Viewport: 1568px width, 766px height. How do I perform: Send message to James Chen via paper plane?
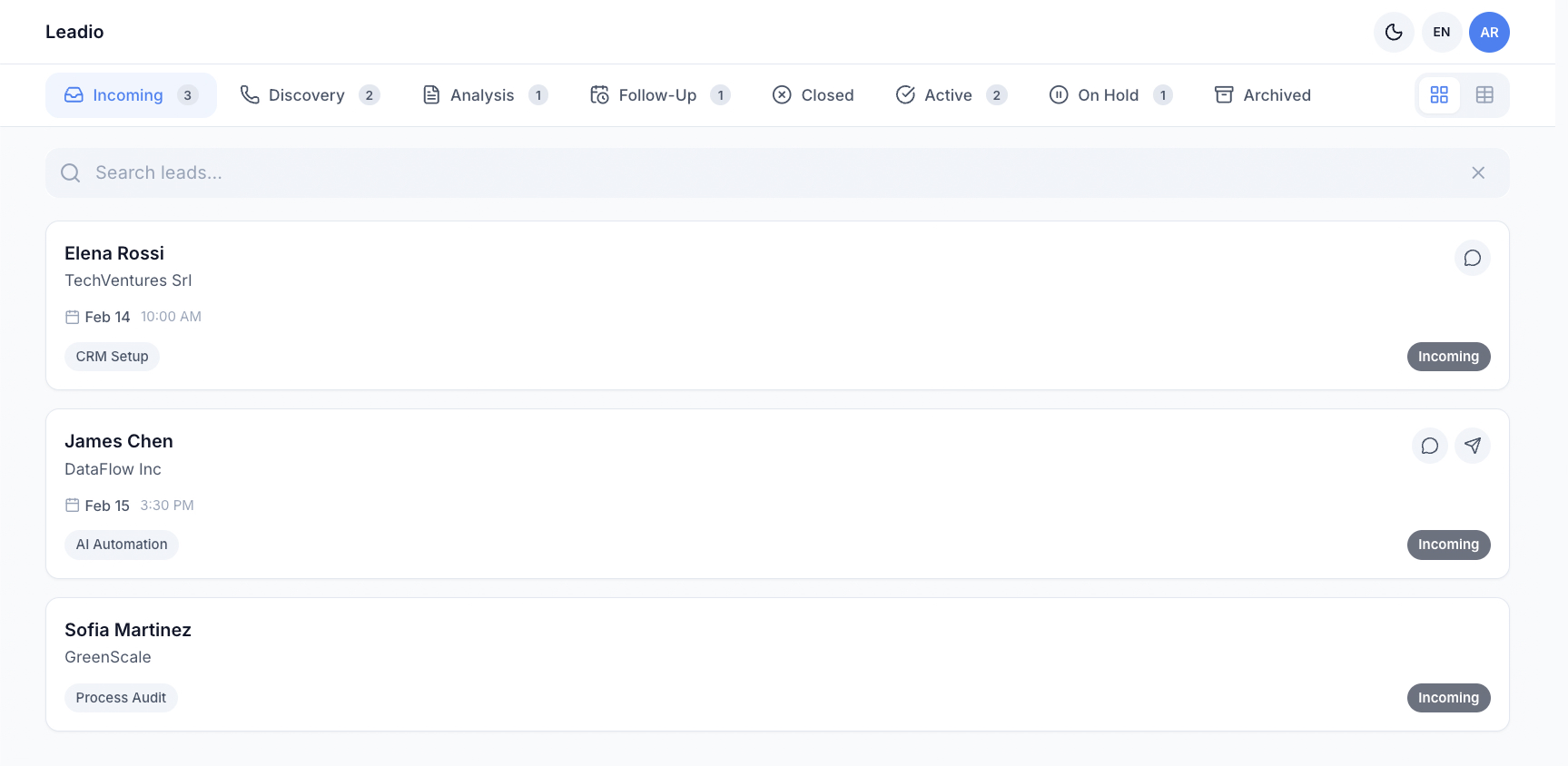[x=1473, y=446]
